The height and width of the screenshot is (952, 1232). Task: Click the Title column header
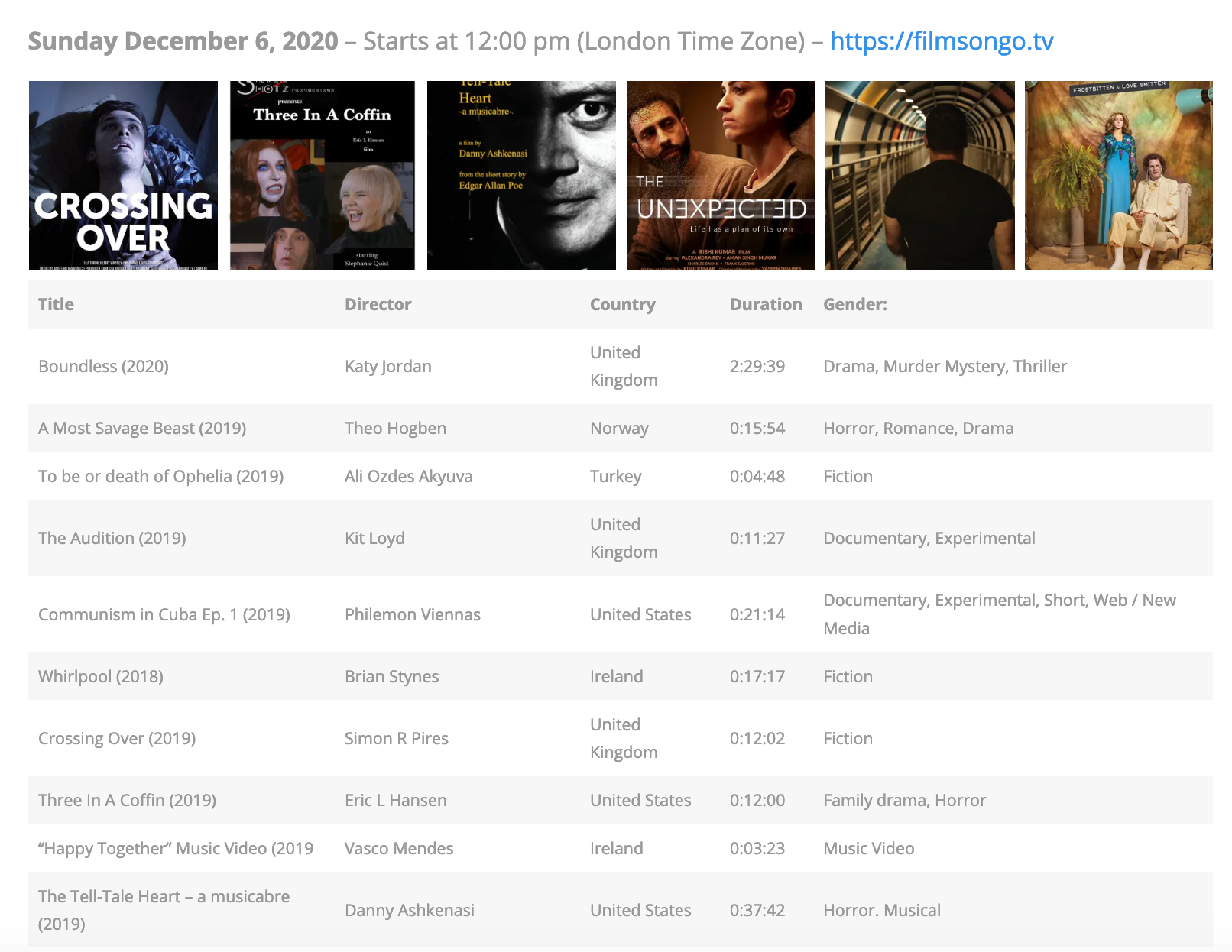57,304
